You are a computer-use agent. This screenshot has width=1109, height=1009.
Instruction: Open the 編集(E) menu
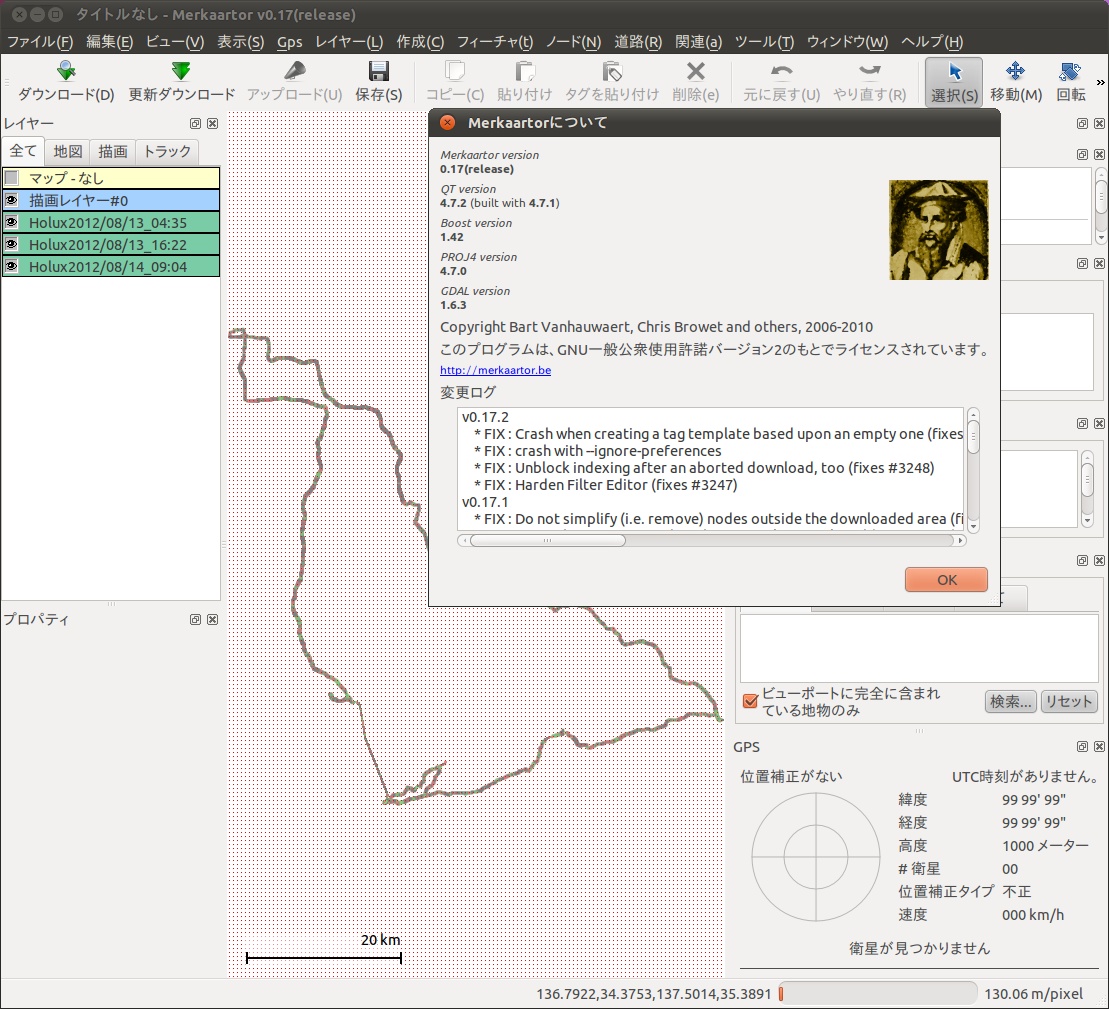pyautogui.click(x=110, y=42)
